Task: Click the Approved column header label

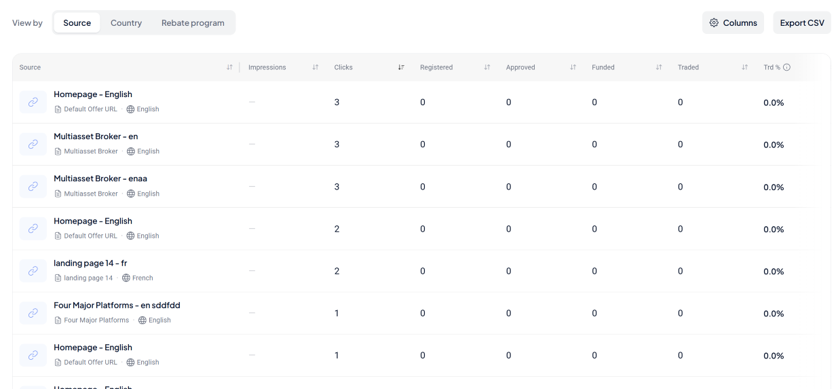Action: [x=521, y=67]
